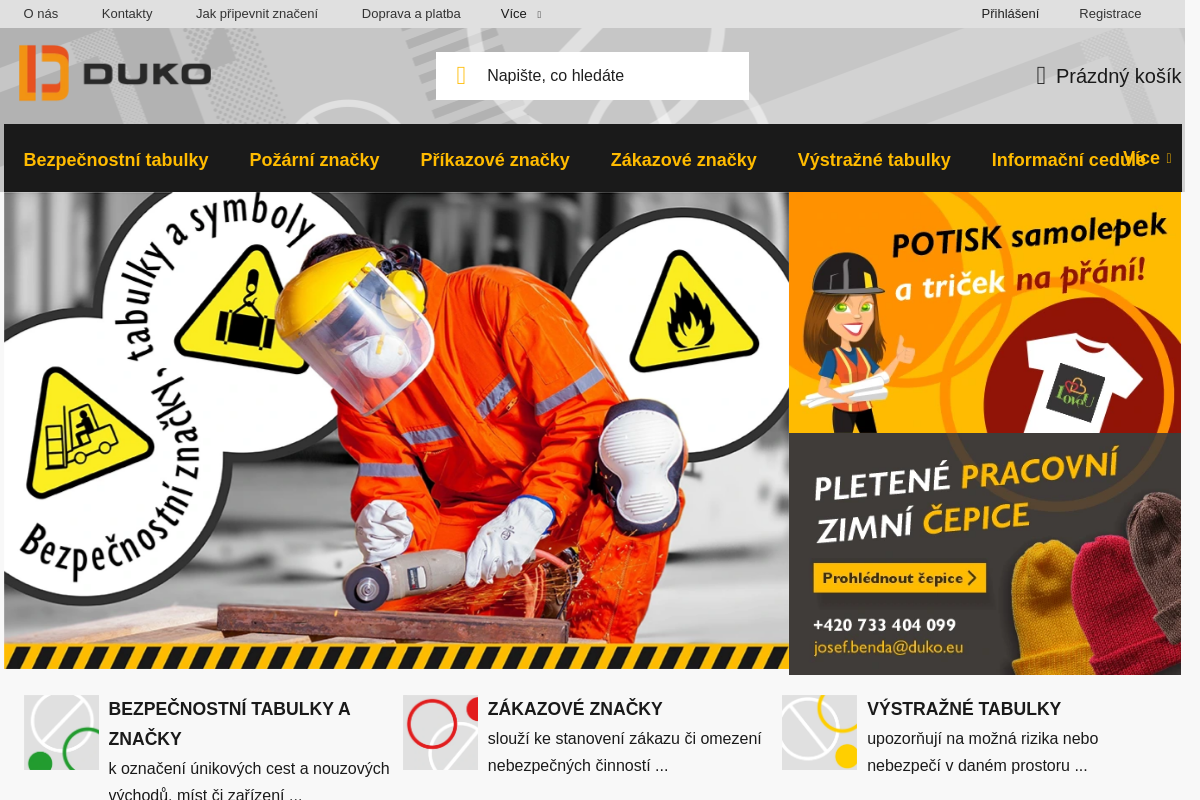Open the Kontakty page
Viewport: 1200px width, 800px height.
(x=127, y=14)
